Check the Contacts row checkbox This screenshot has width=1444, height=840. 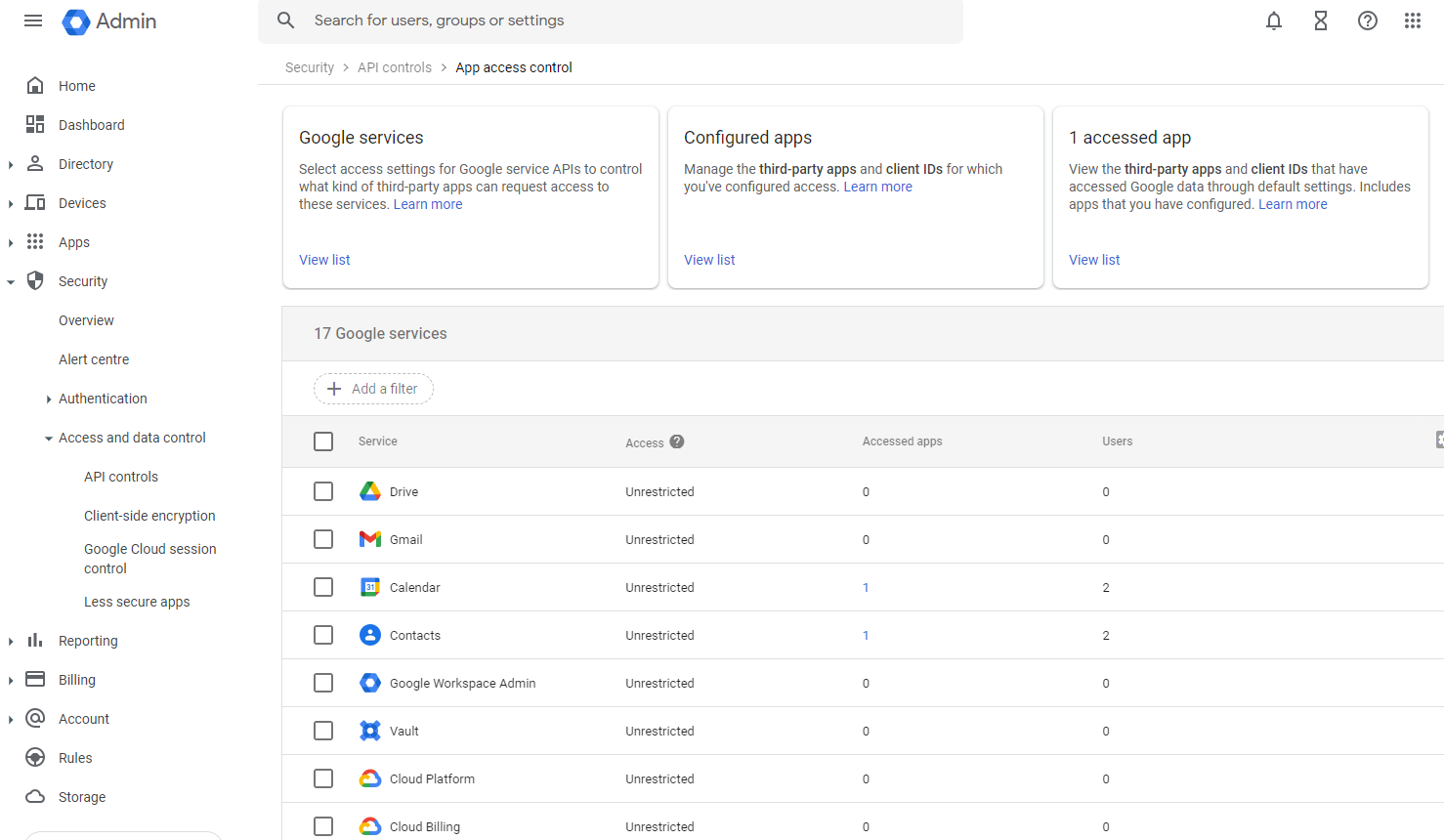(x=323, y=635)
